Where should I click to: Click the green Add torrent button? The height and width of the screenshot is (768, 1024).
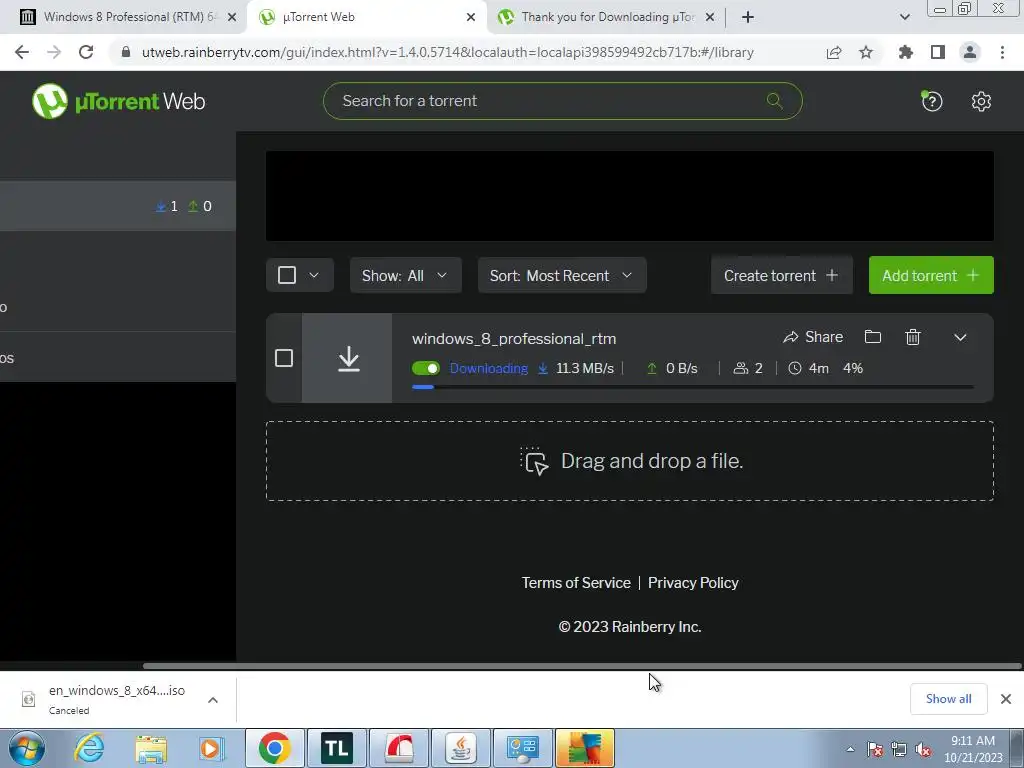[x=931, y=276]
